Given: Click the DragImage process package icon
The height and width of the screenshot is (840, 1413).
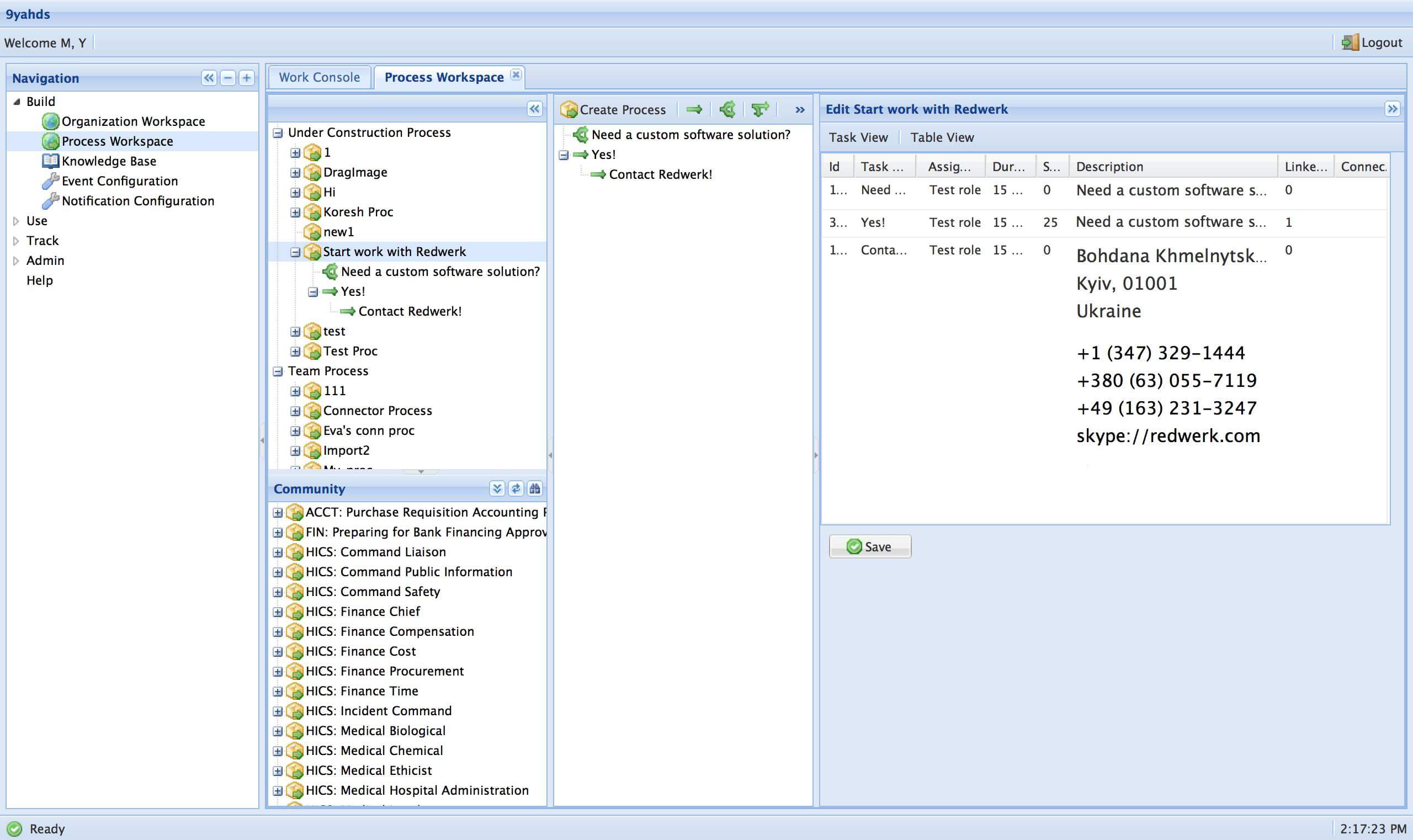Looking at the screenshot, I should [x=312, y=172].
